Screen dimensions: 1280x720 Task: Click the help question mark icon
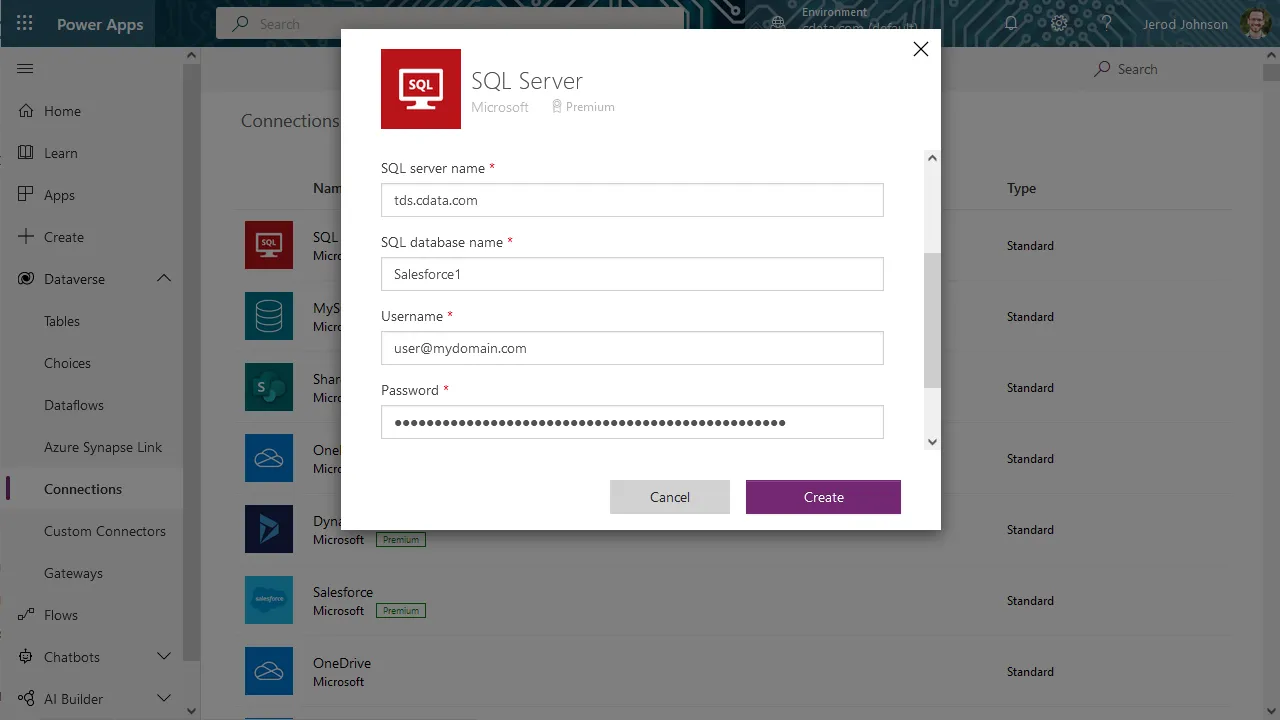(1106, 24)
